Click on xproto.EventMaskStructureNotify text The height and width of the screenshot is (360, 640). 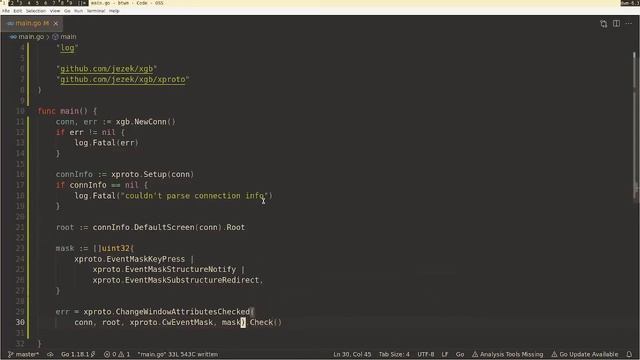click(164, 269)
